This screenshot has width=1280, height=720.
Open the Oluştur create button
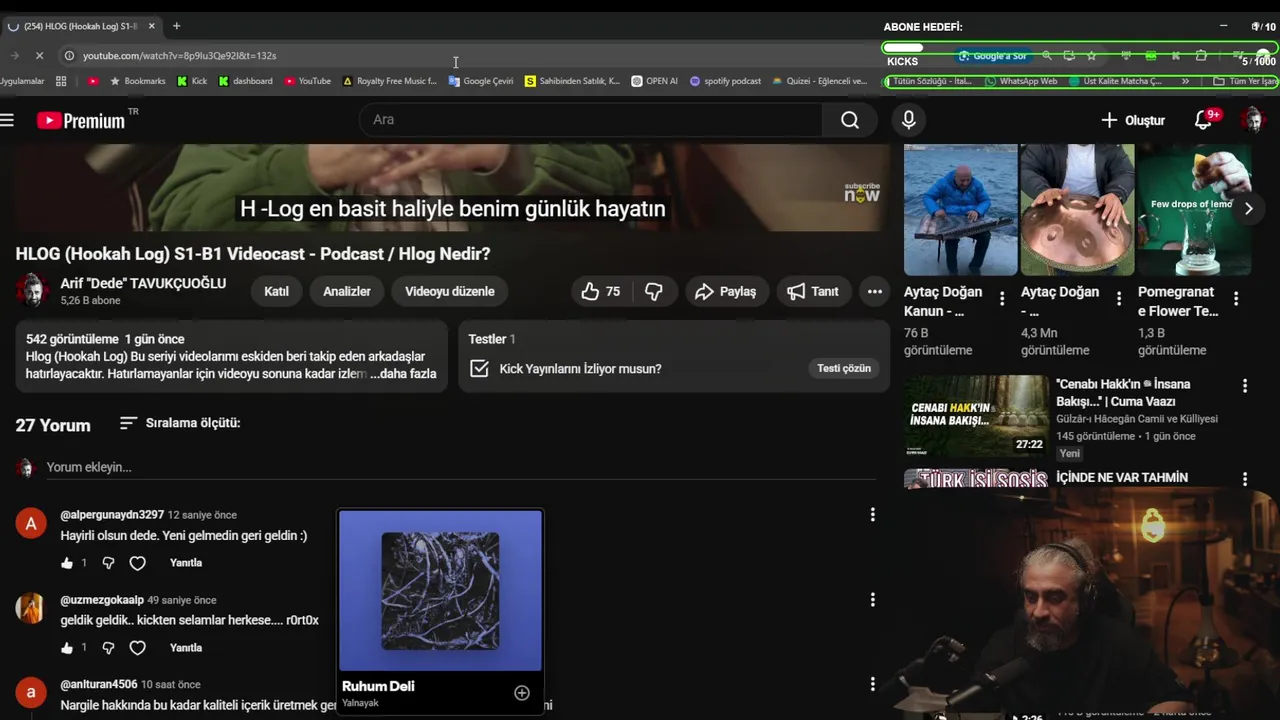[x=1133, y=120]
